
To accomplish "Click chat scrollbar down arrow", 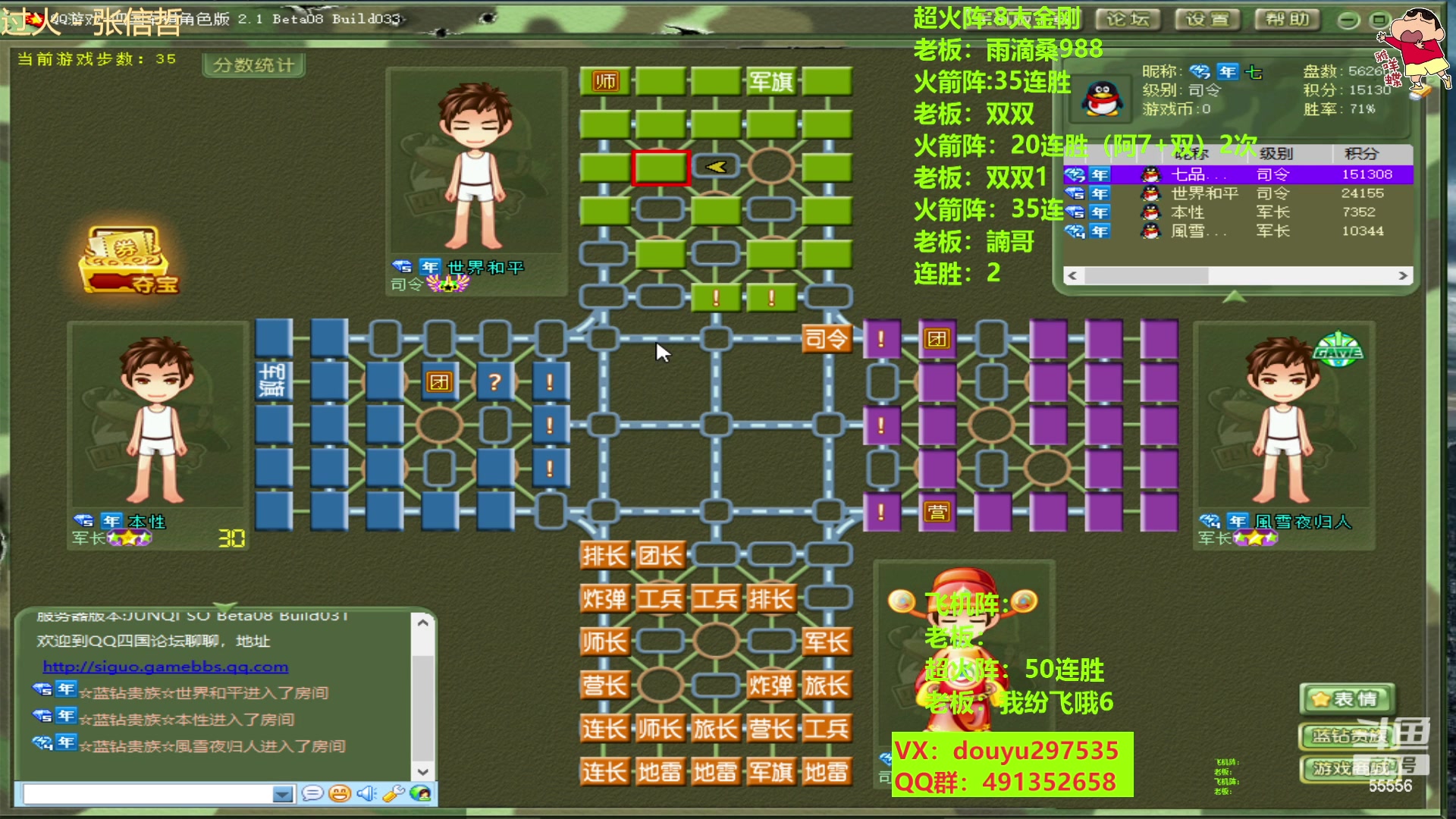I will [x=423, y=771].
